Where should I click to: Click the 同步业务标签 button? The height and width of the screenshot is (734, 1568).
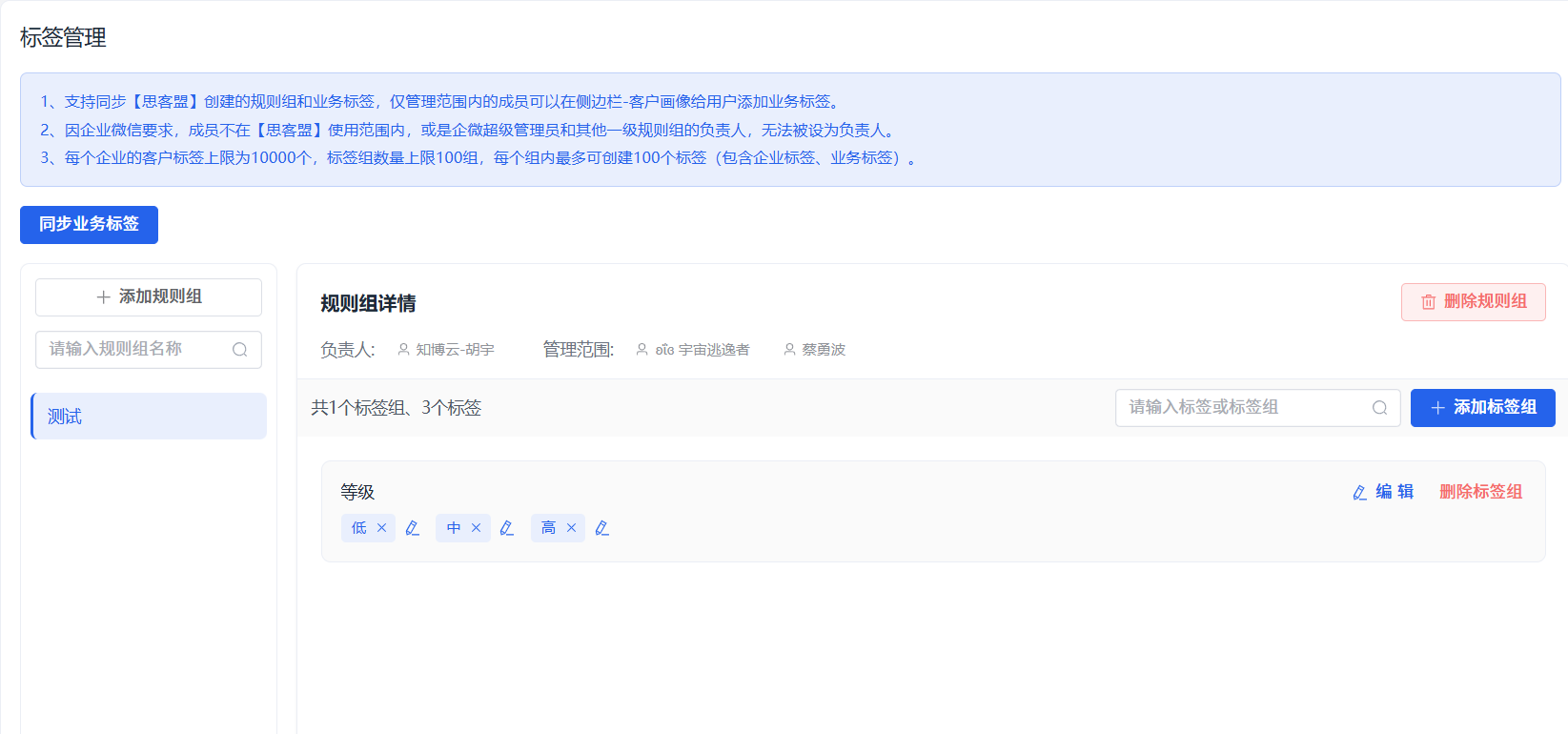pos(89,225)
